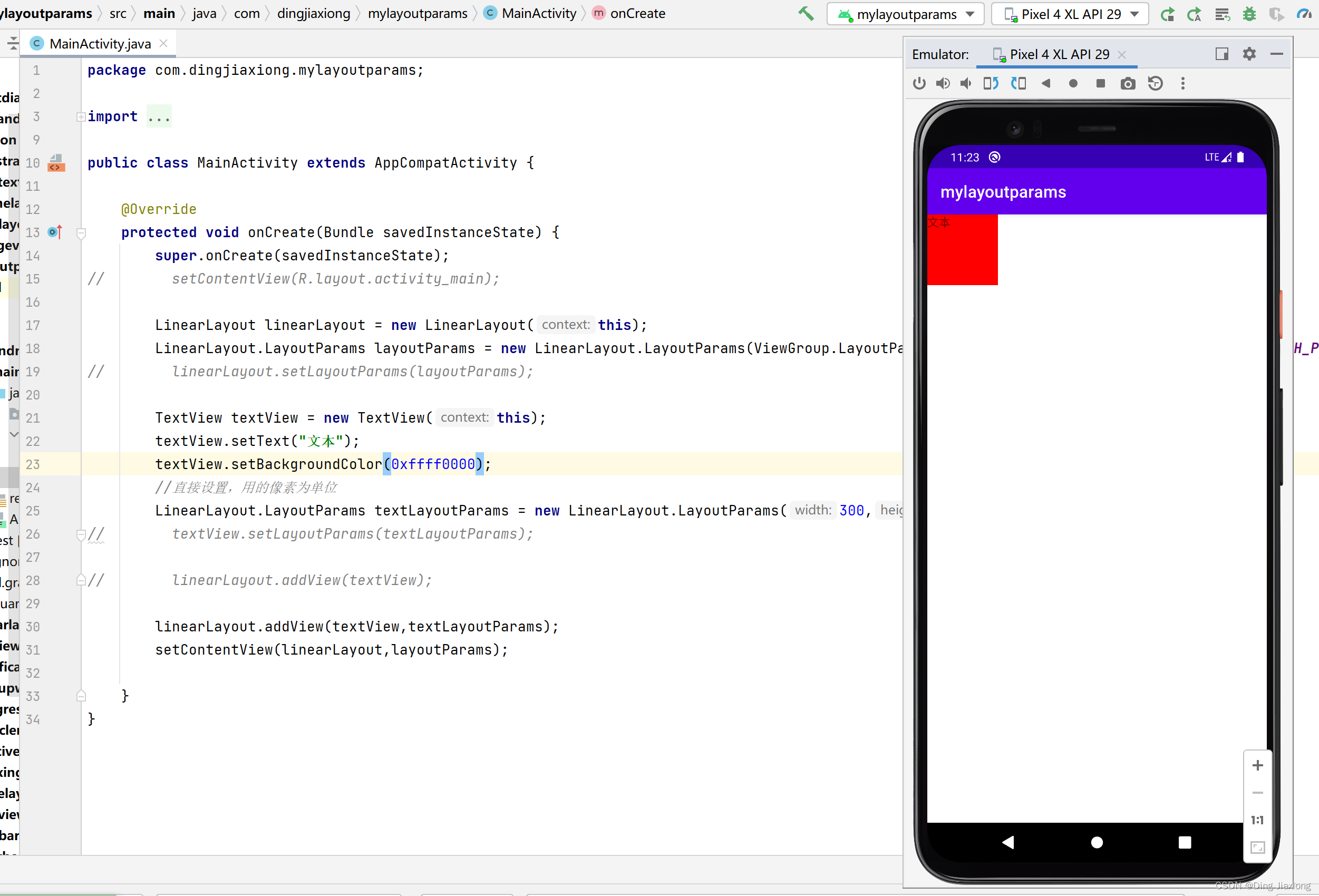Click the emulator 1:1 actual size button
Screen dimensions: 1319x896
1257,820
